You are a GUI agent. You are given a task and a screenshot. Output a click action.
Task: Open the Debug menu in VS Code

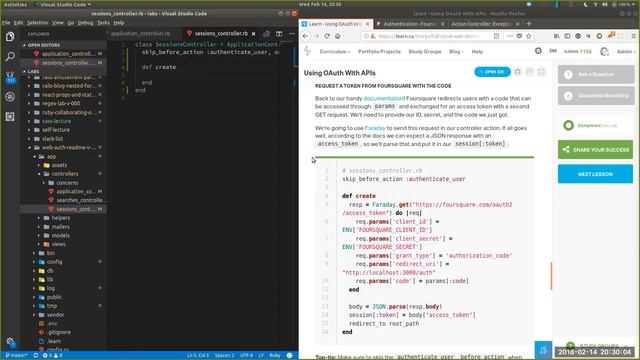85,23
